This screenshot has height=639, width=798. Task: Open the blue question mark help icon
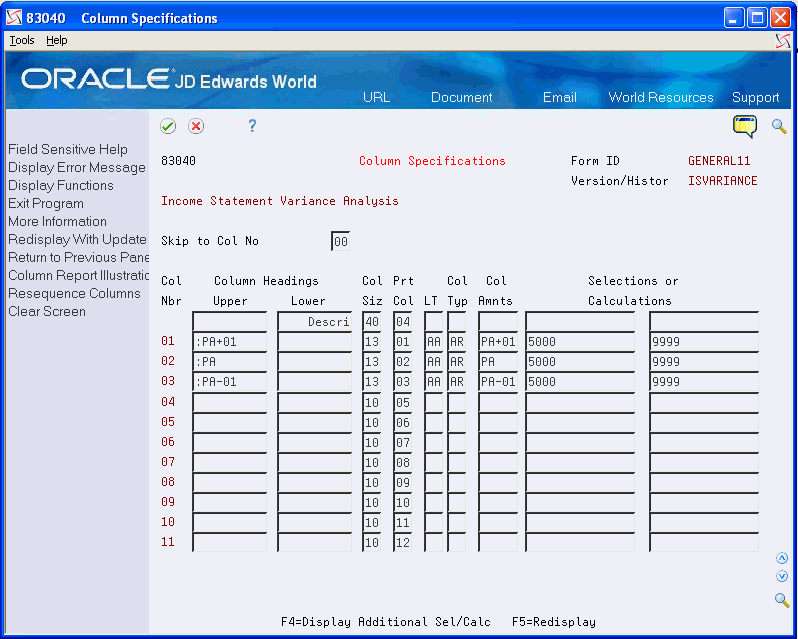tap(252, 126)
